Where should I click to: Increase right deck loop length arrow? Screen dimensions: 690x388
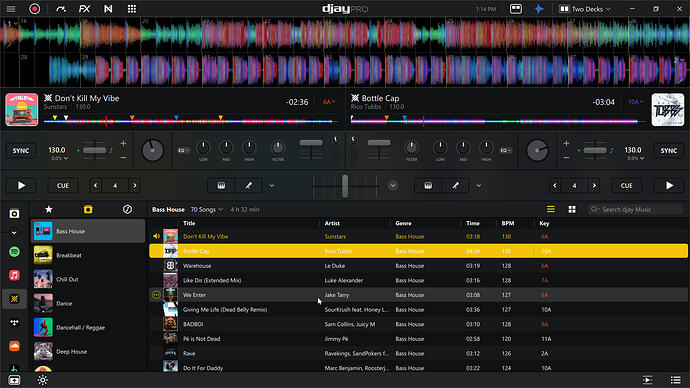click(594, 186)
